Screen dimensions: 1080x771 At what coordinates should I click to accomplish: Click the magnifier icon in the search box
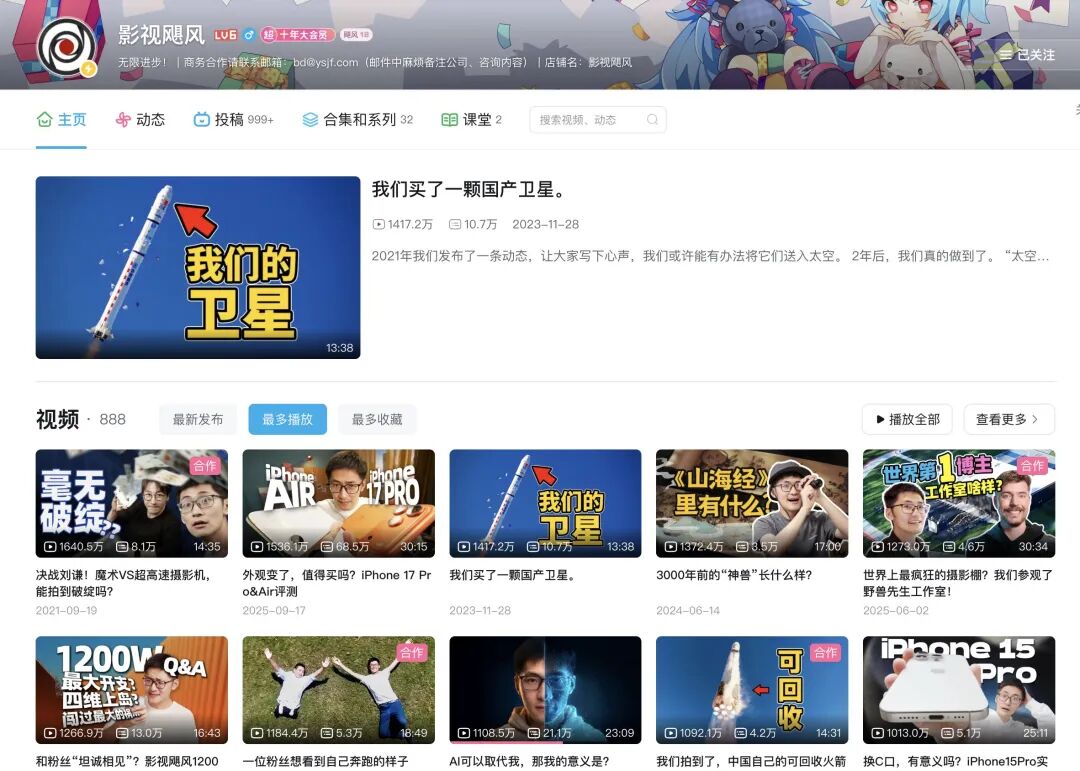pos(652,119)
